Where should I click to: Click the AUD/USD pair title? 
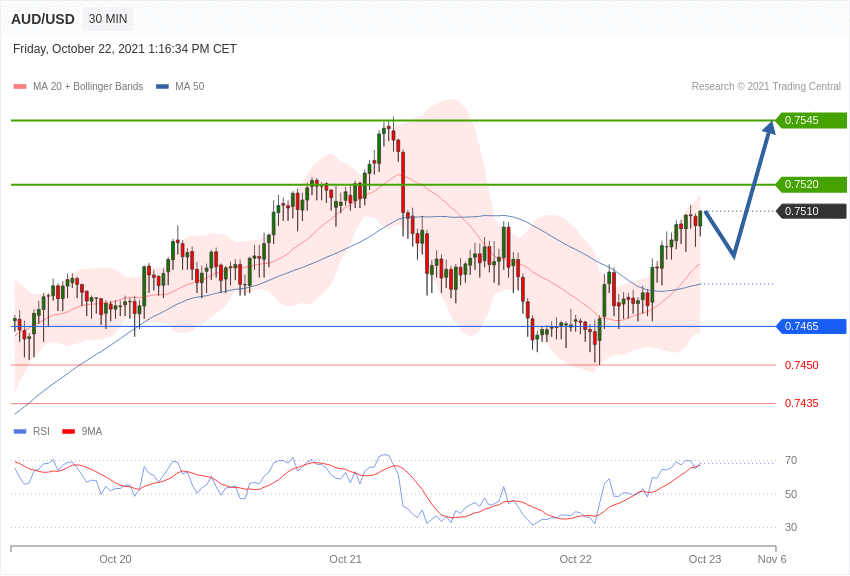(x=43, y=19)
